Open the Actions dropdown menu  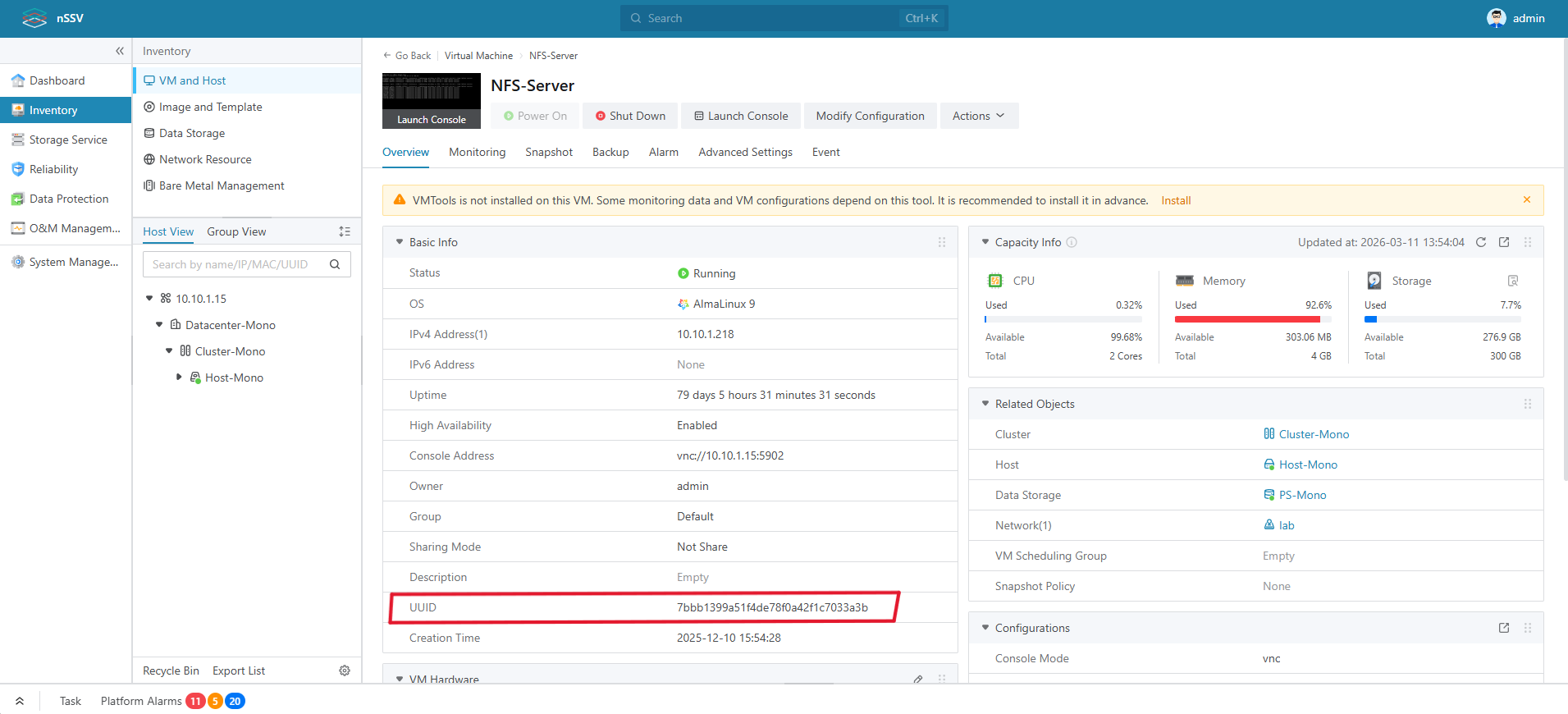979,116
